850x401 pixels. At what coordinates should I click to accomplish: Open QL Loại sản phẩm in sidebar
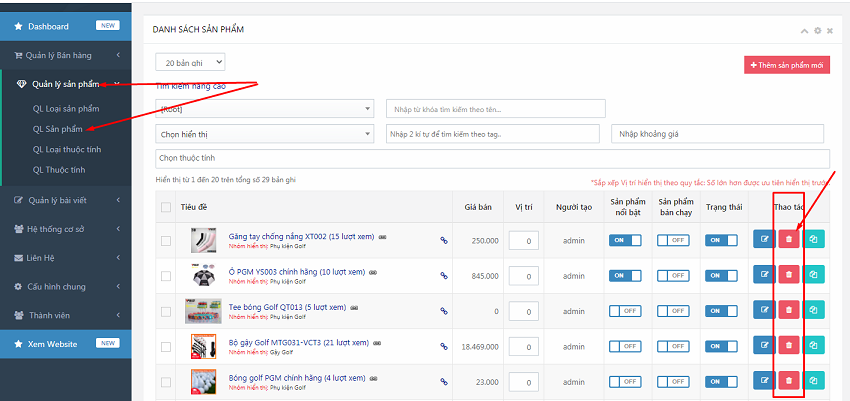pyautogui.click(x=66, y=108)
